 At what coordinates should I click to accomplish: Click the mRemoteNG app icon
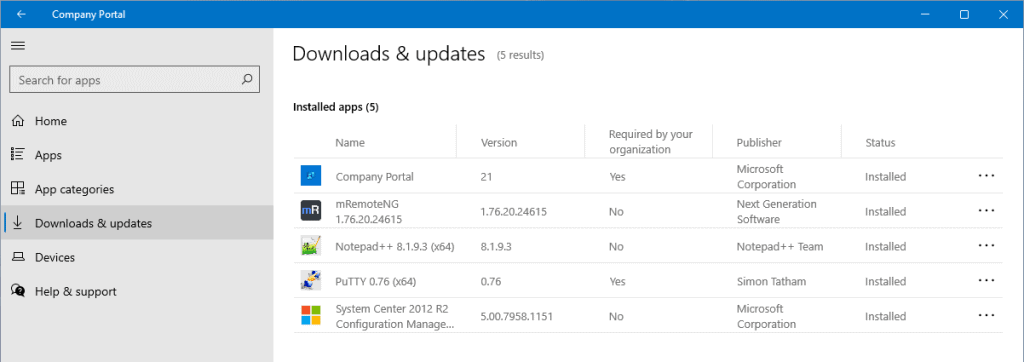click(x=311, y=211)
